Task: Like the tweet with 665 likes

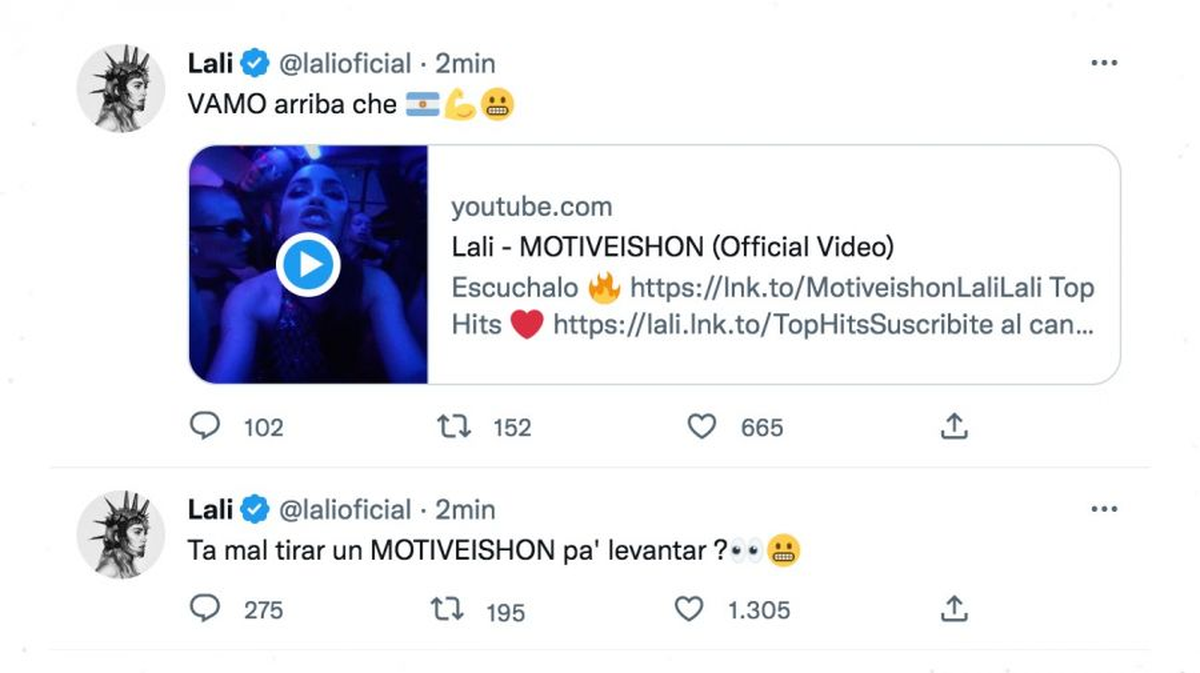Action: coord(702,427)
